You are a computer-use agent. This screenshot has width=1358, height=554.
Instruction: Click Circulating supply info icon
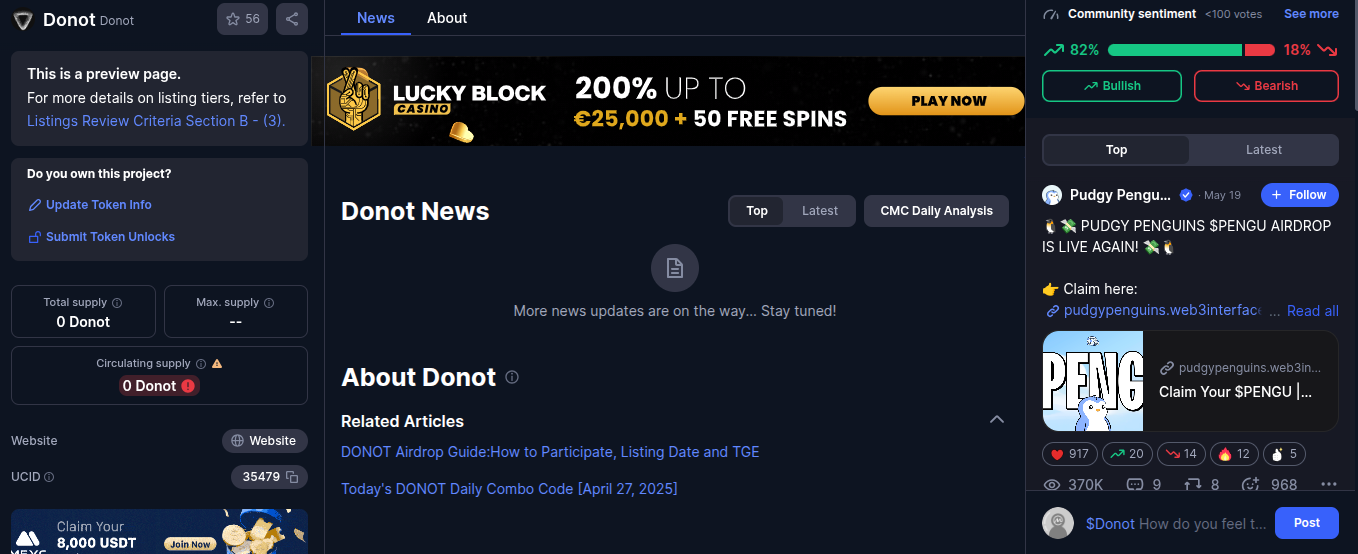[x=201, y=364]
